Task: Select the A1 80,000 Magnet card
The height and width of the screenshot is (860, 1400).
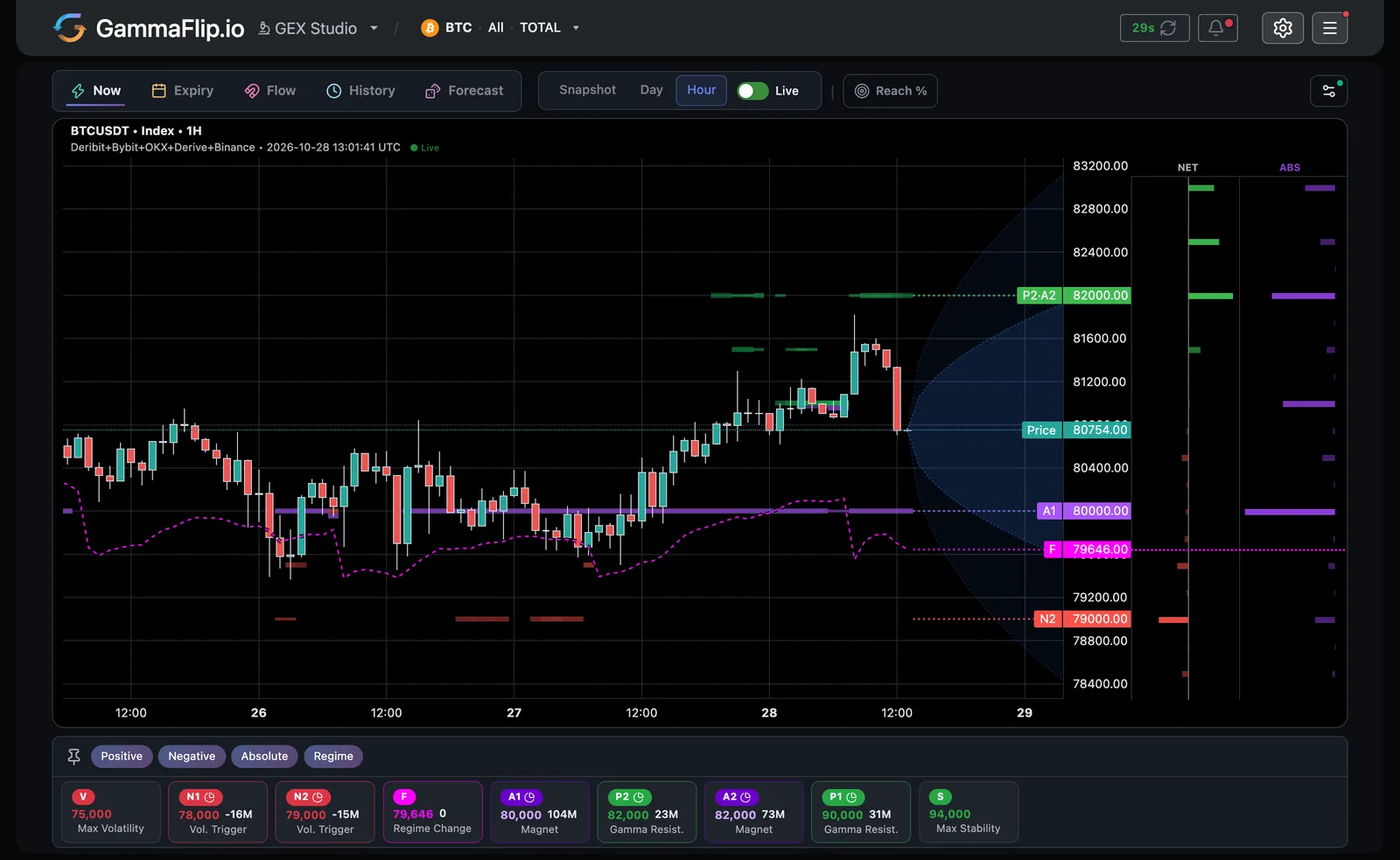Action: click(x=539, y=812)
